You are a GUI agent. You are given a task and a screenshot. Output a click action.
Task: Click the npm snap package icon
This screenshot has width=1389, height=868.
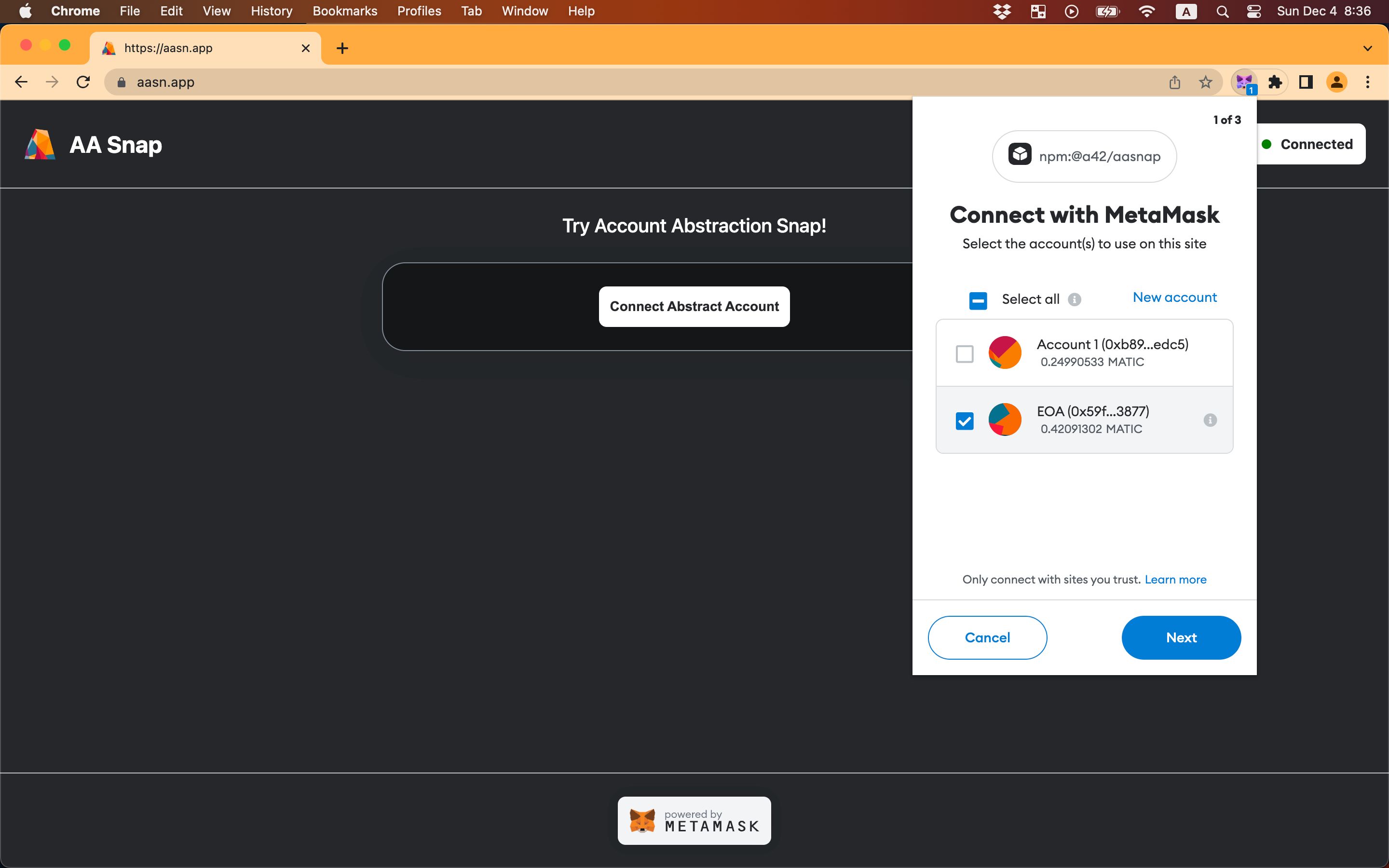tap(1020, 154)
